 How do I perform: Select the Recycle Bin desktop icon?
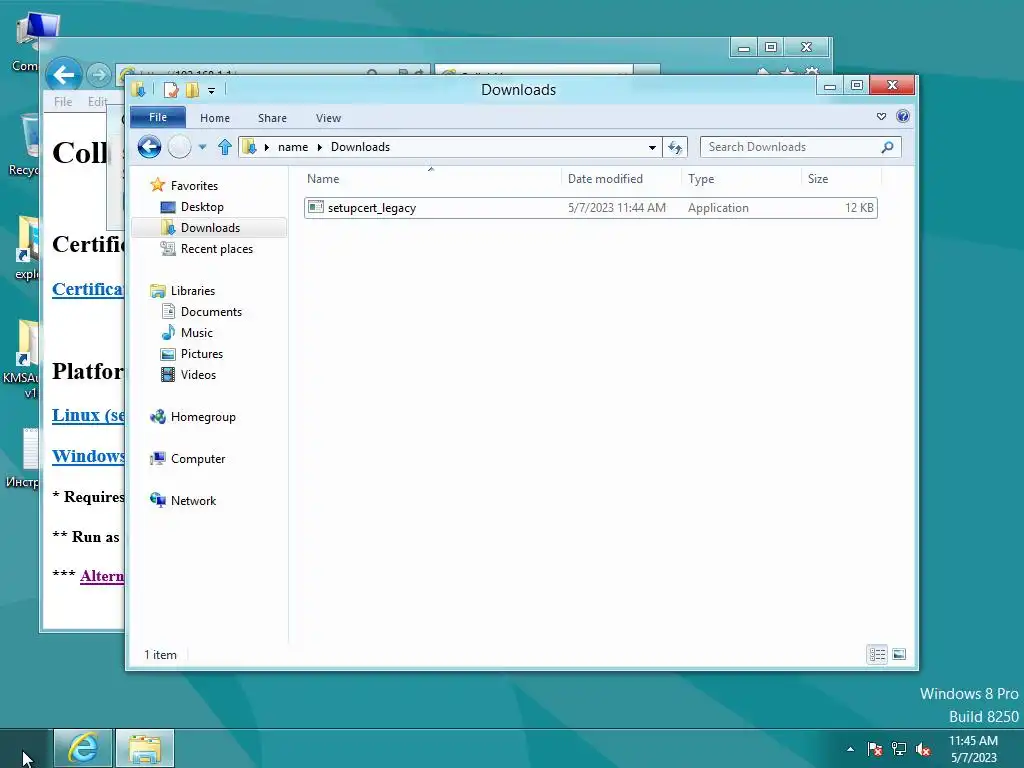(x=25, y=145)
